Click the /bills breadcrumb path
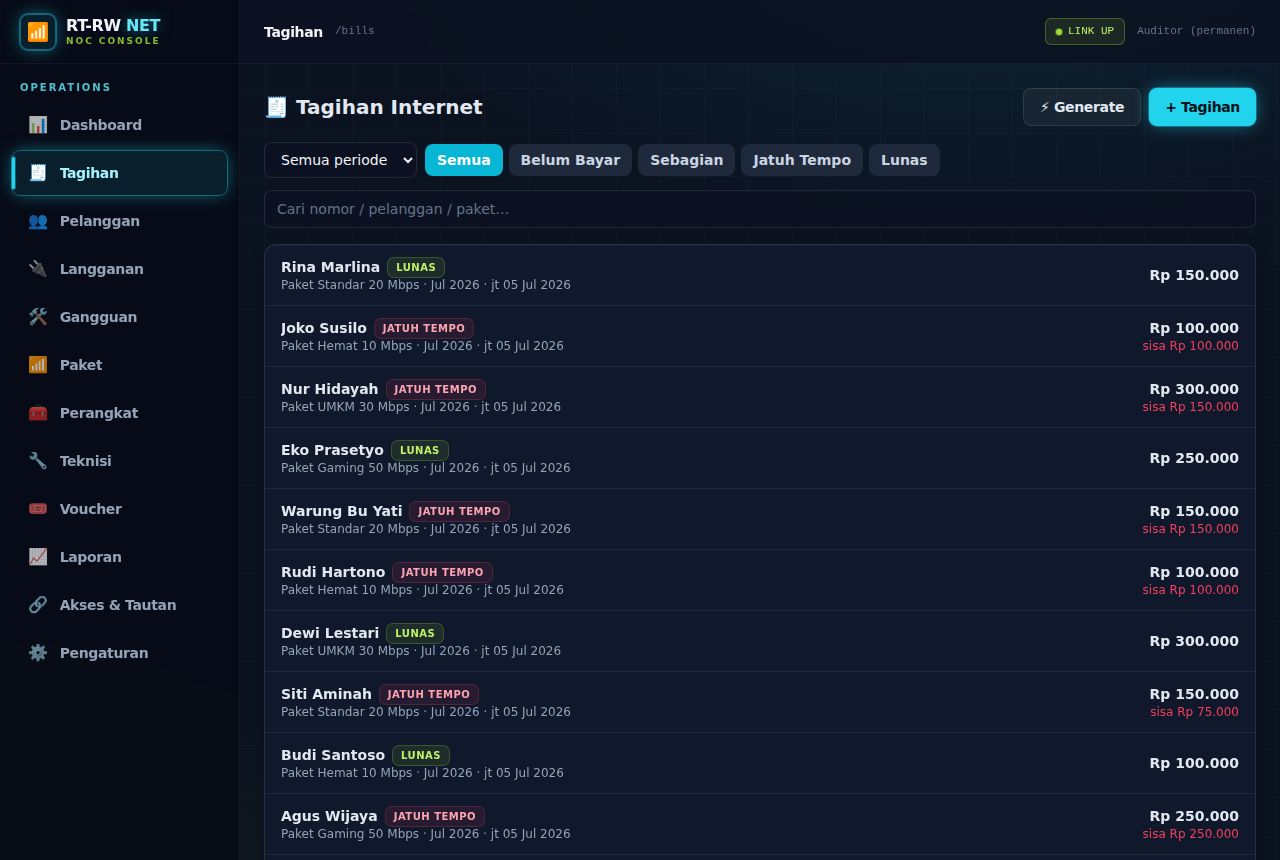 pos(355,31)
